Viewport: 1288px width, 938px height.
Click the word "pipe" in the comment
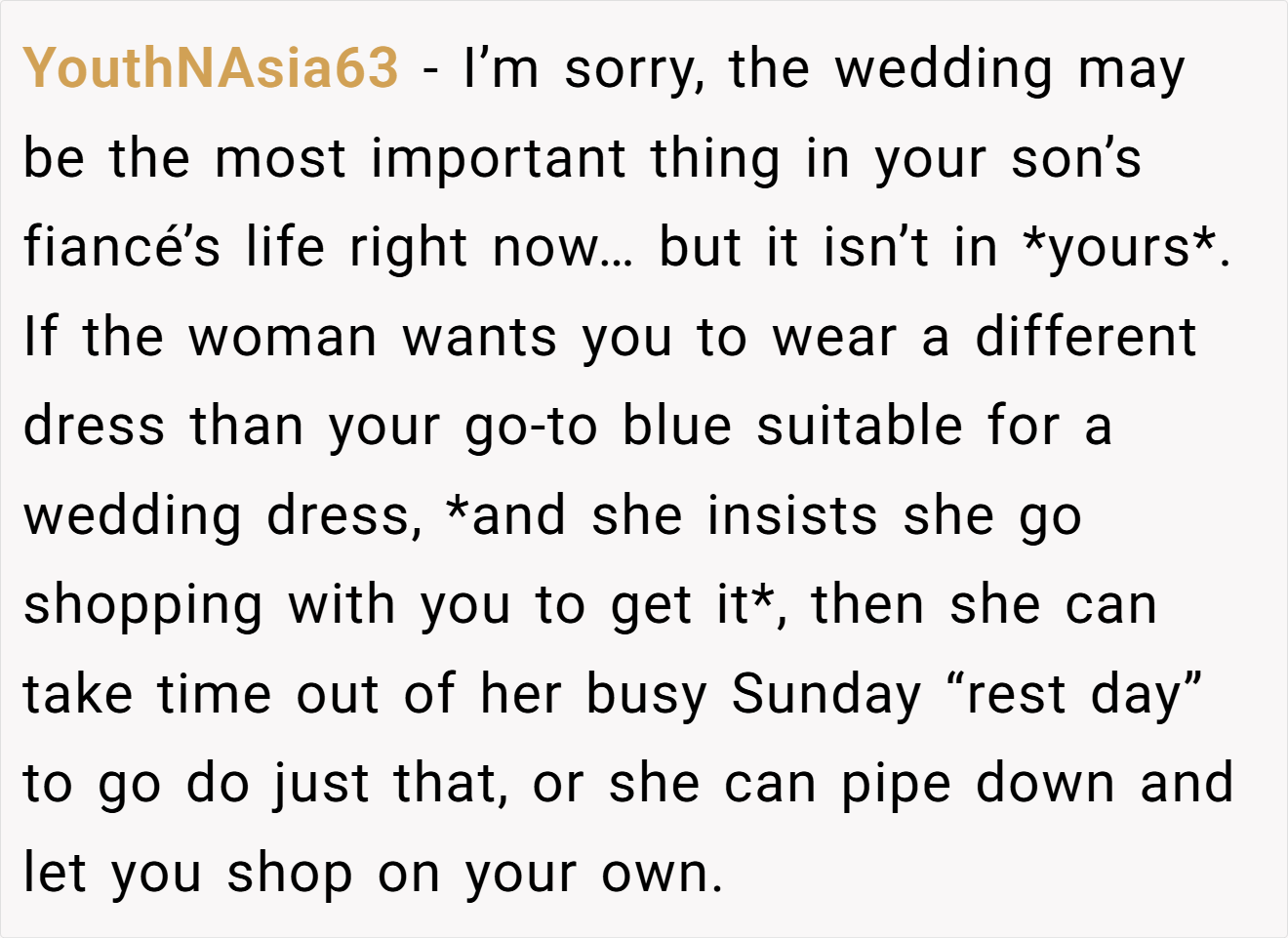tap(896, 786)
